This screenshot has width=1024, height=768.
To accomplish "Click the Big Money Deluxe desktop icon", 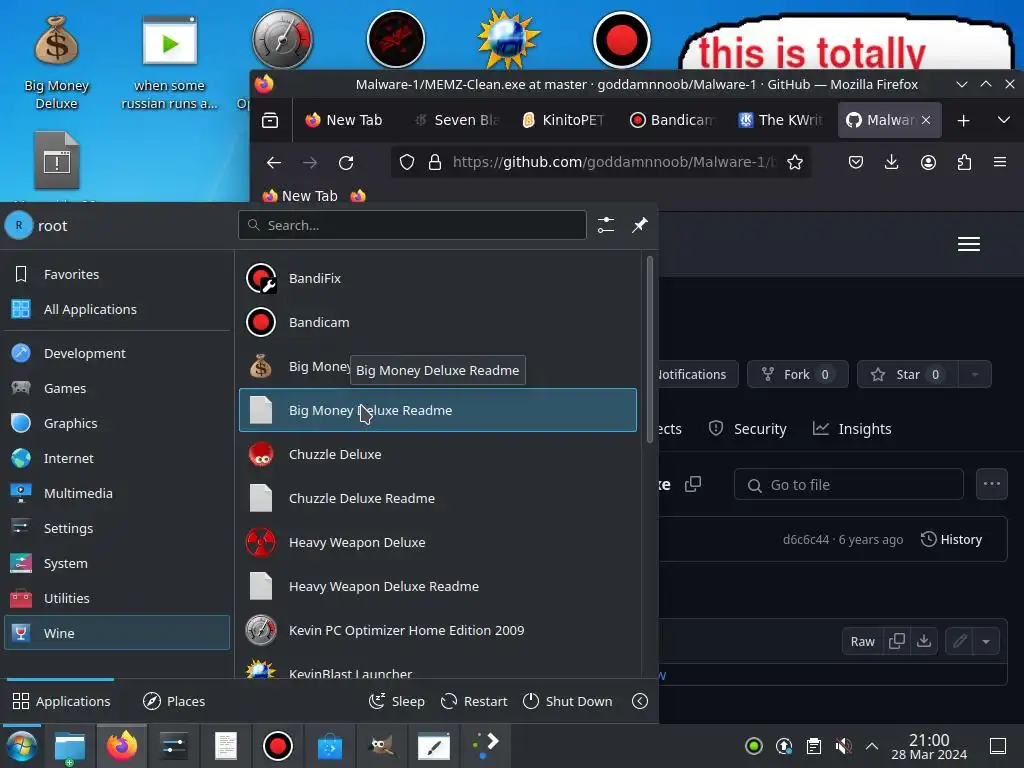I will [56, 63].
